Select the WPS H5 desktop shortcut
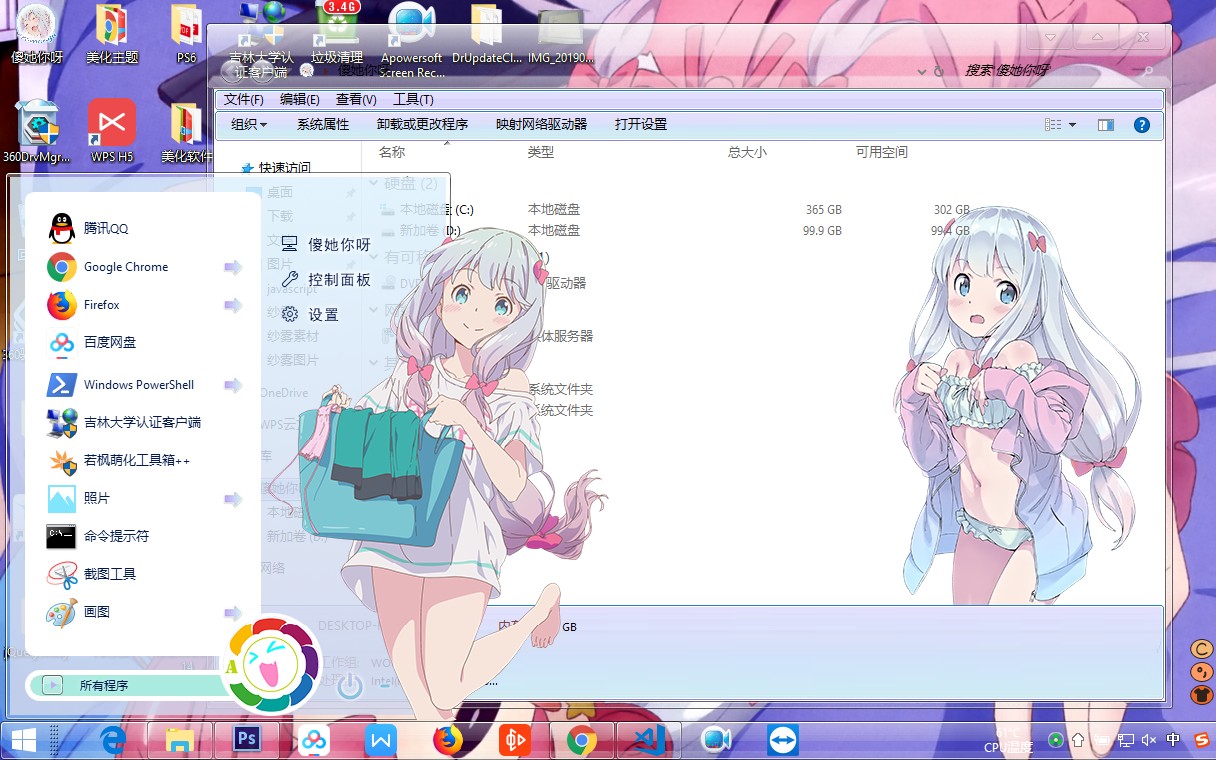Screen dimensions: 1216x760 pos(112,131)
